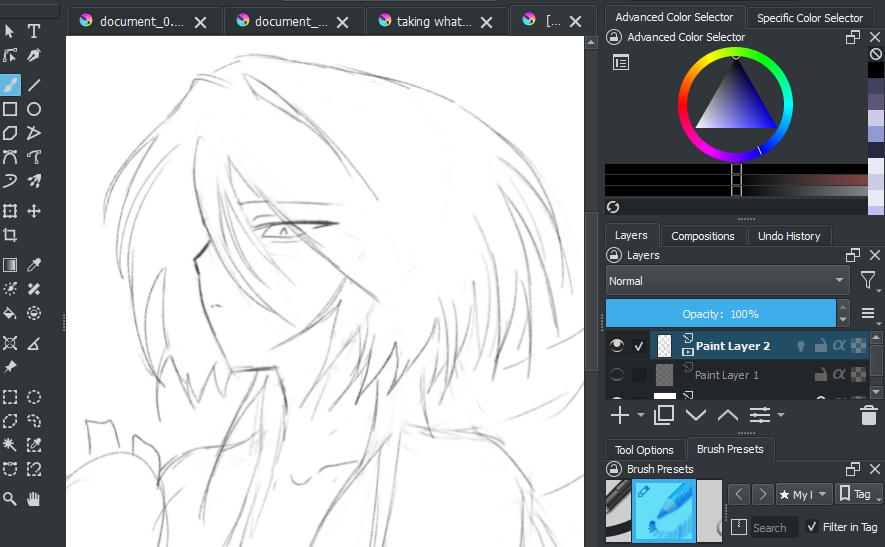885x547 pixels.
Task: Open the layer filter funnel dropdown
Action: [868, 281]
